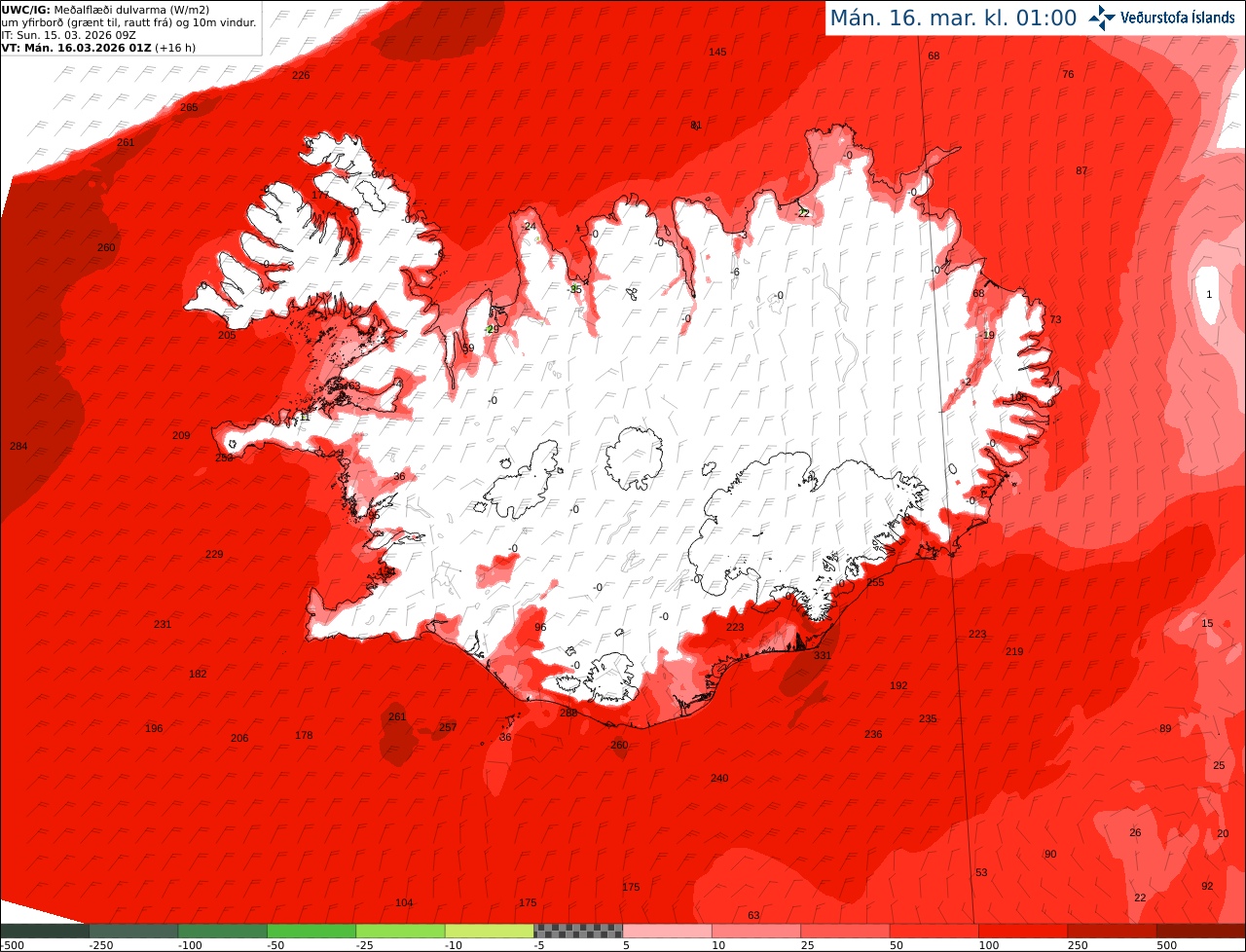Screen dimensions: 1246x952
Task: Click map value 219 in the southeast sea
Action: click(x=1014, y=651)
